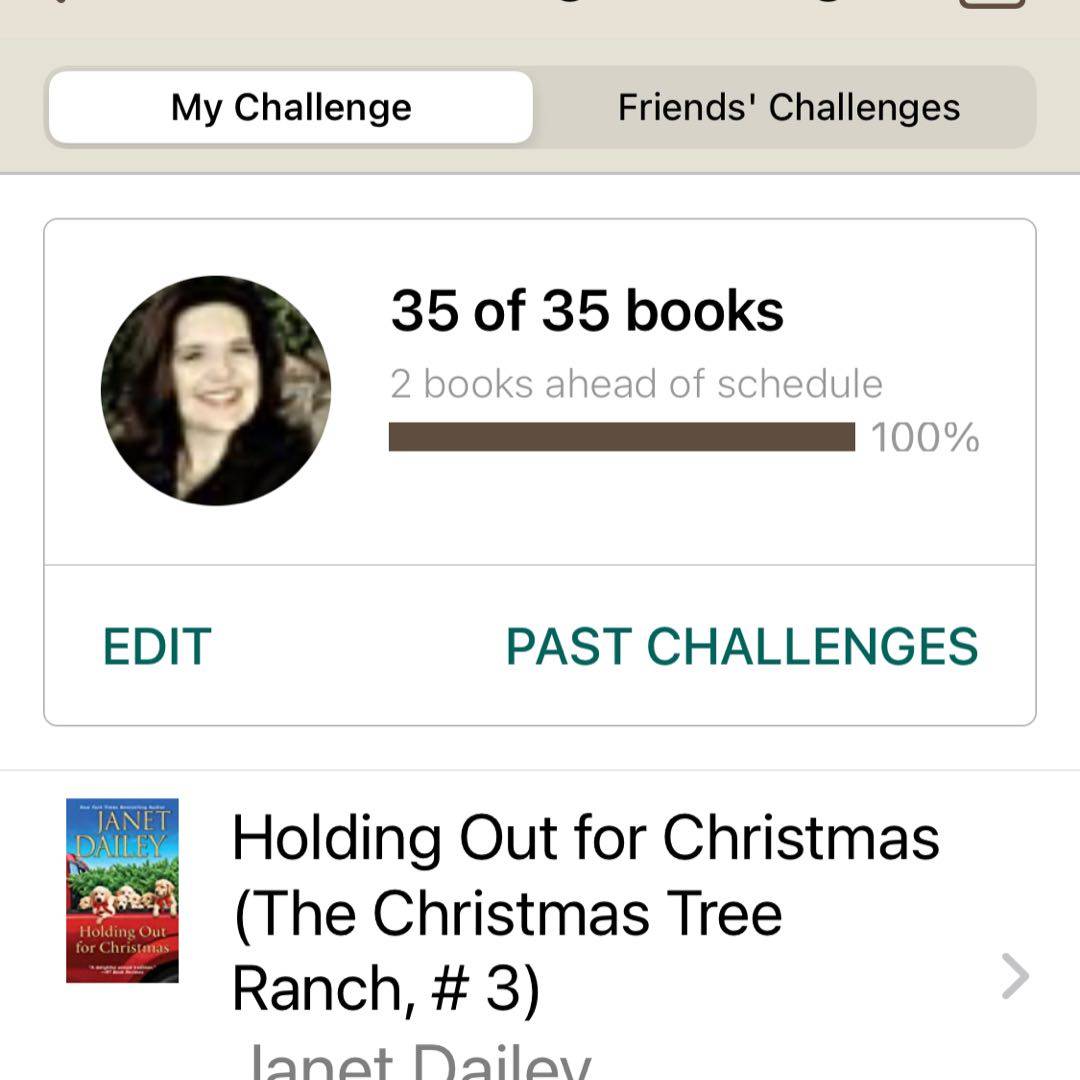Tap the 'The Christmas Tree' series line
The image size is (1080, 1080).
(x=507, y=912)
